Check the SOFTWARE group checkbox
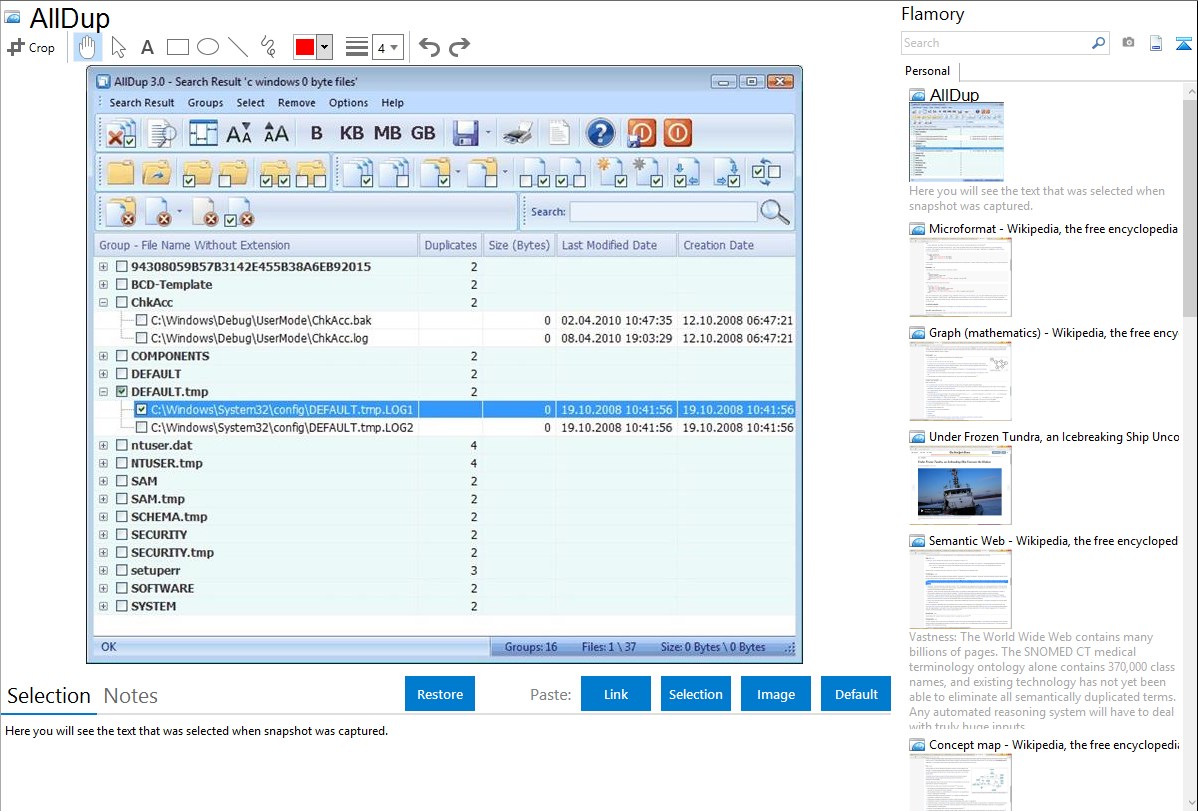The width and height of the screenshot is (1198, 811). point(121,589)
